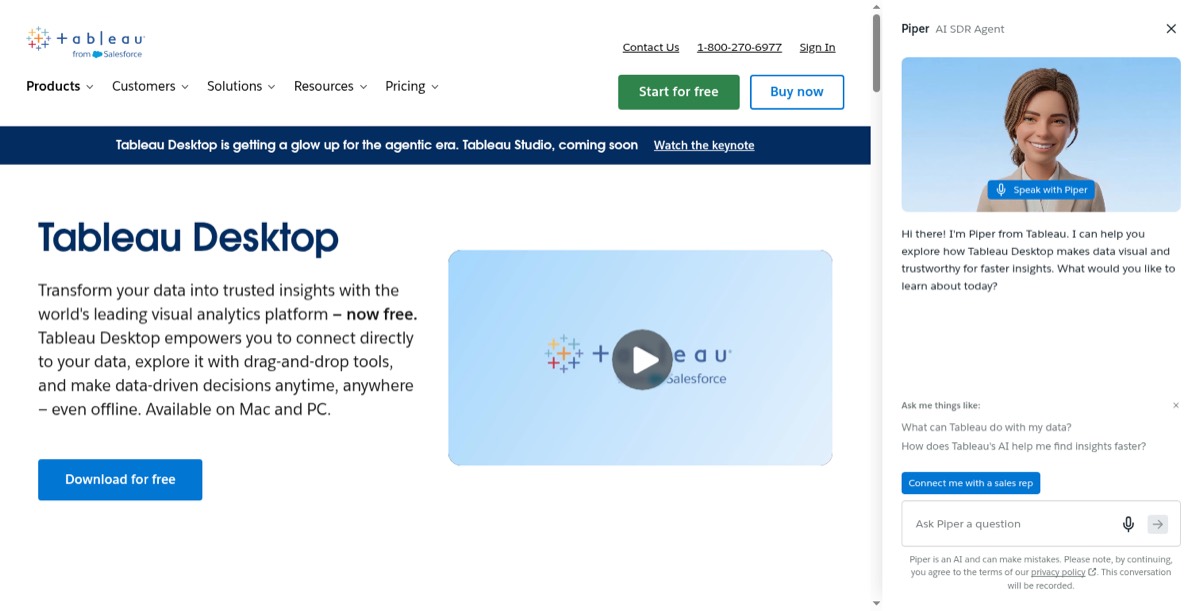
Task: Click the 'AI SDR Agent' label
Action: click(970, 29)
